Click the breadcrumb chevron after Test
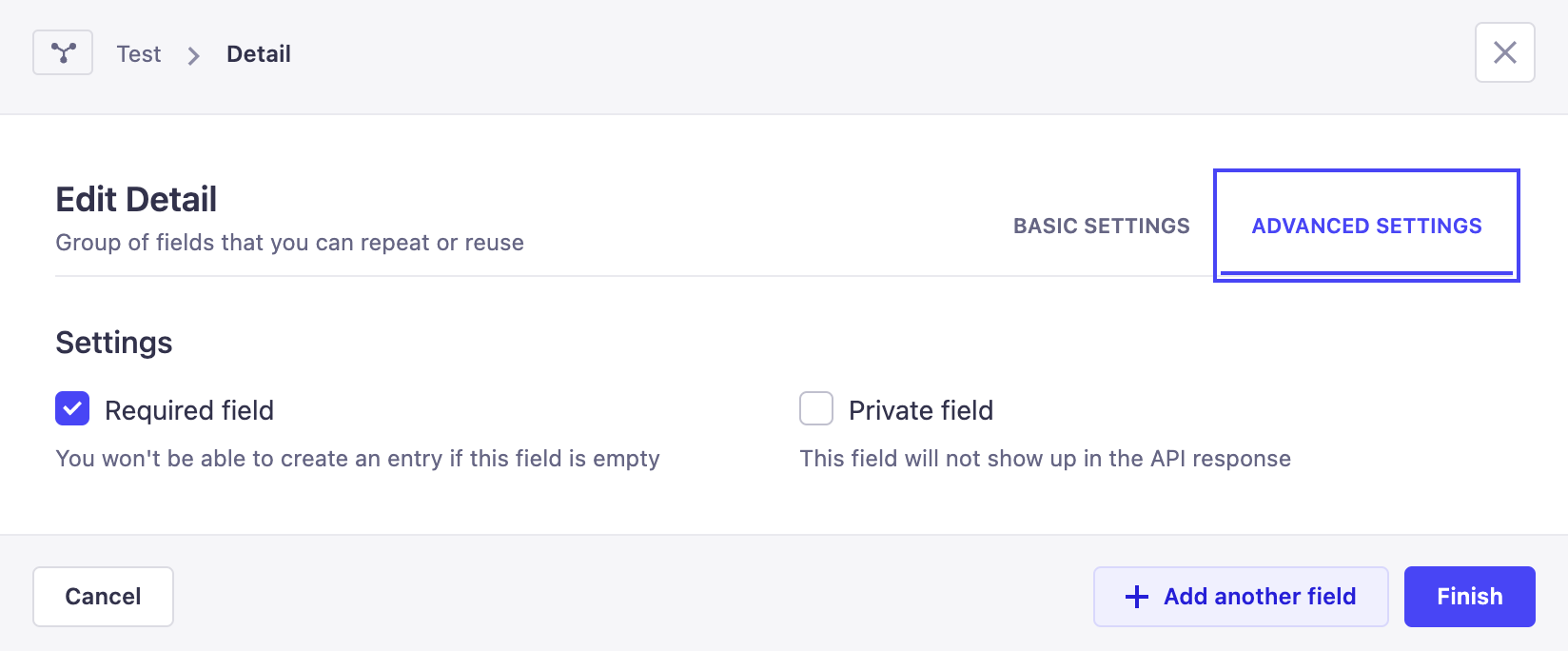 [x=193, y=55]
